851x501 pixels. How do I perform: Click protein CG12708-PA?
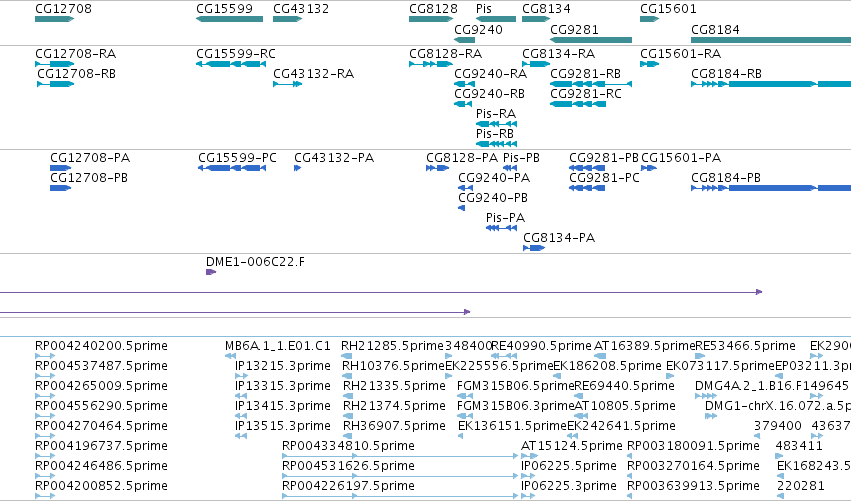coord(60,168)
